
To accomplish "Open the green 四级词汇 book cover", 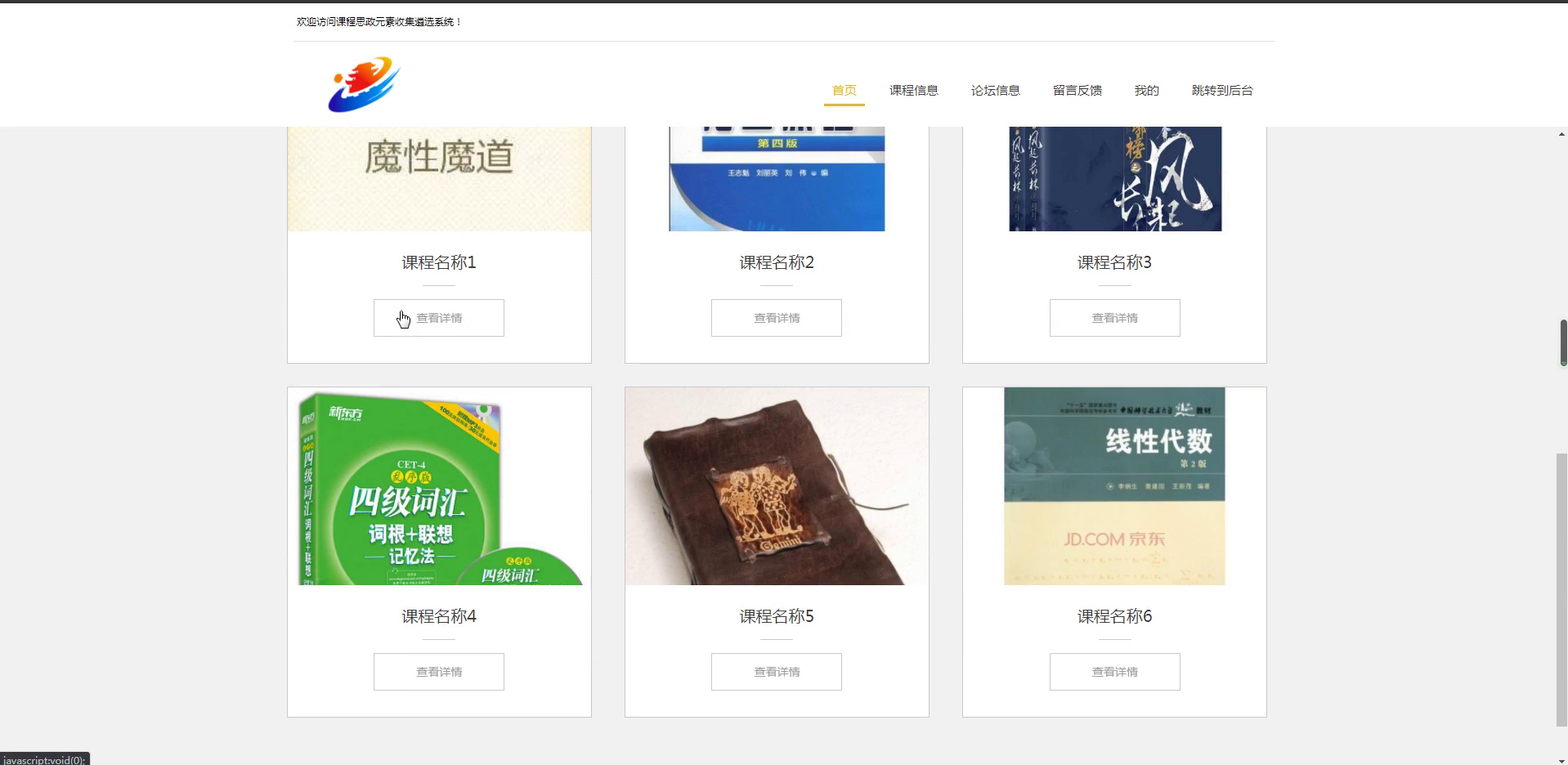I will 439,486.
